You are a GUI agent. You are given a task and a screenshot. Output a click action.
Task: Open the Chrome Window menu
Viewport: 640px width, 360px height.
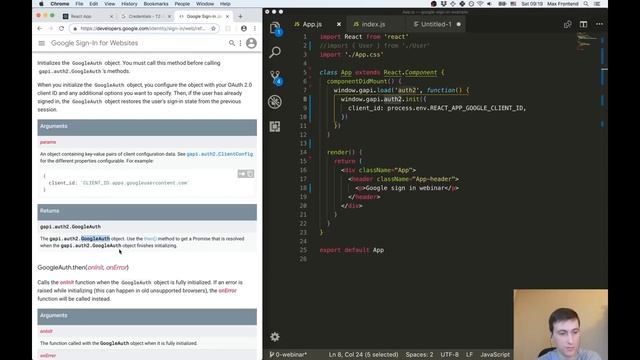[205, 4]
